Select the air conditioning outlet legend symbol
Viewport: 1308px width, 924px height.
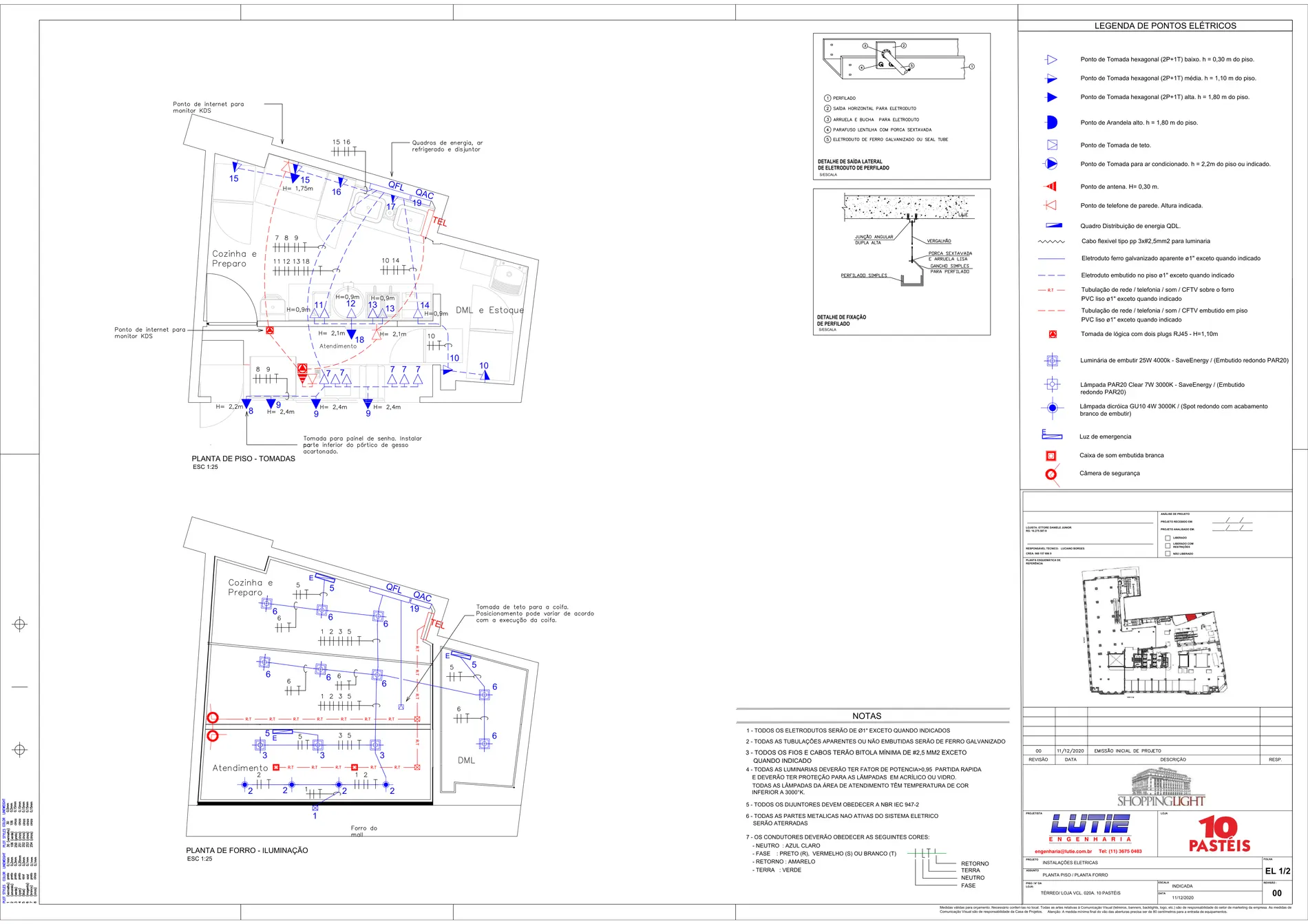[x=1051, y=164]
